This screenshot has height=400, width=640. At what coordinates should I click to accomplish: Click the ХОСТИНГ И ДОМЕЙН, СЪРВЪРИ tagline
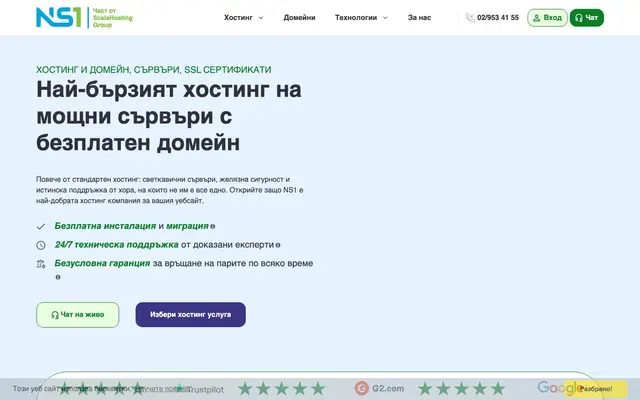click(x=153, y=70)
